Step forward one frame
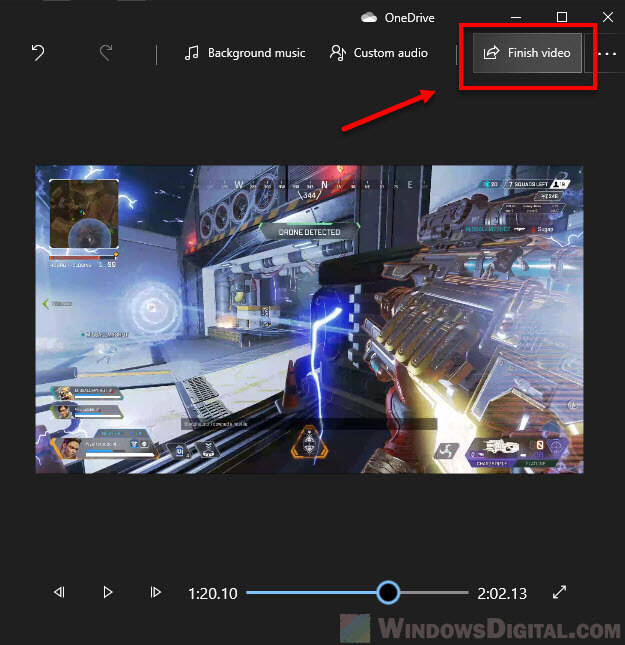 (x=156, y=592)
